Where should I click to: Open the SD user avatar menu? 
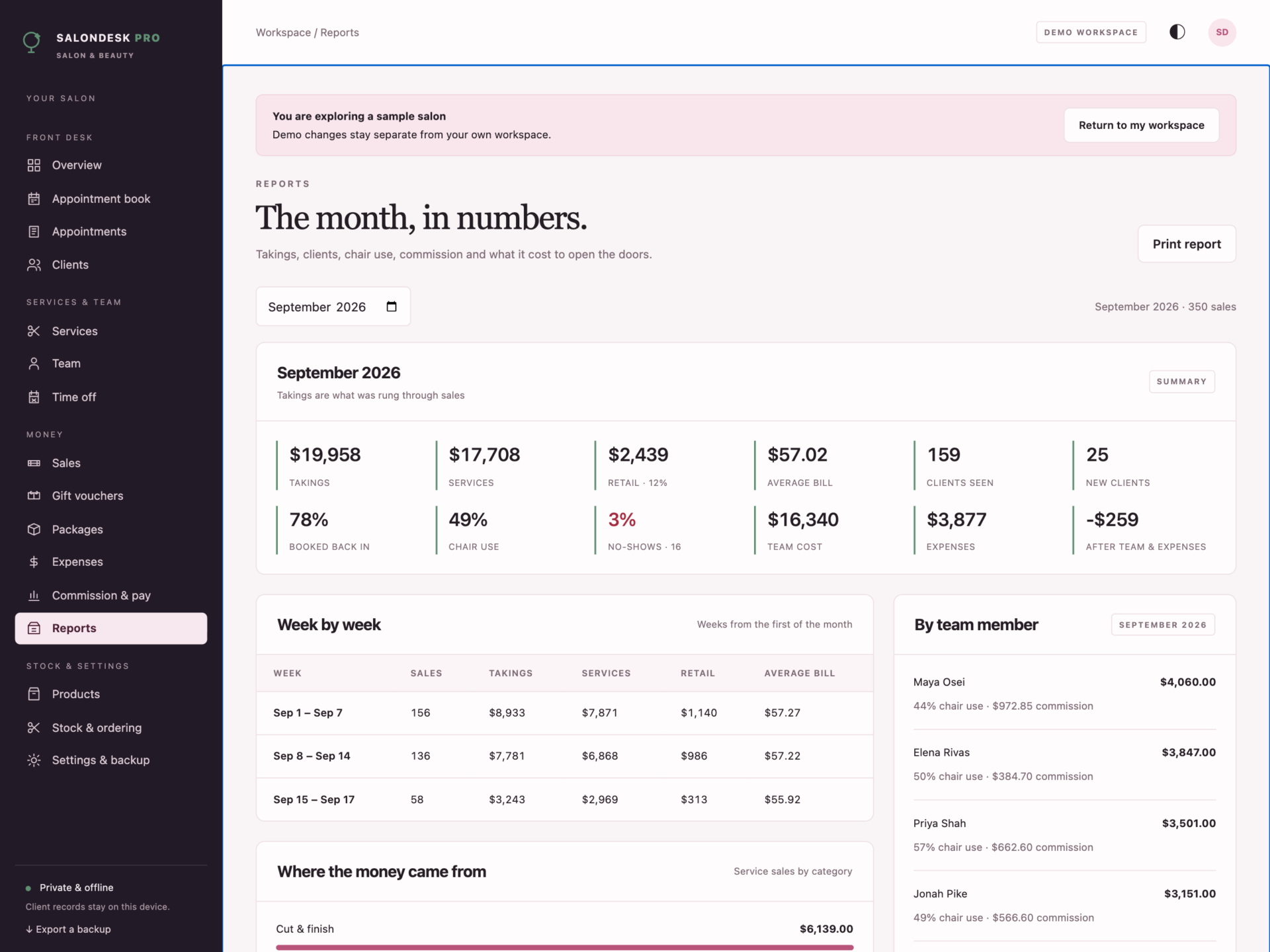(1222, 32)
